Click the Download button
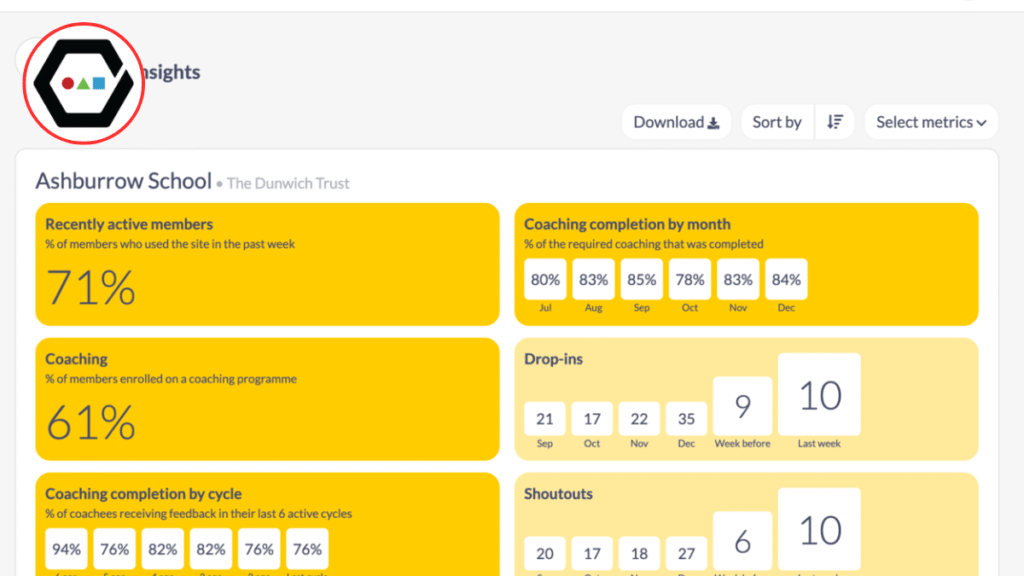The height and width of the screenshot is (576, 1024). pos(676,122)
